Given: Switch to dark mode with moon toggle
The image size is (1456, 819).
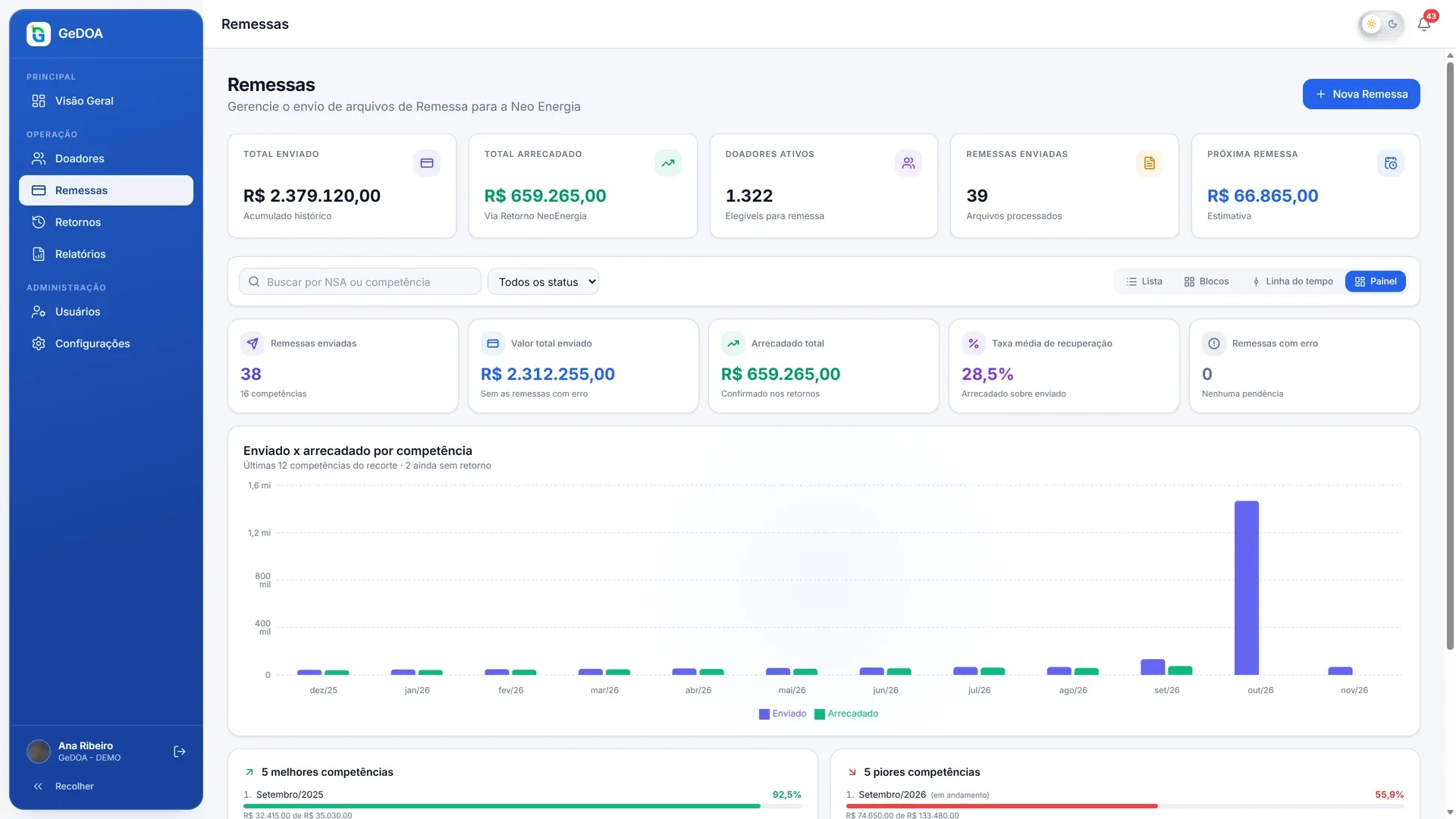Looking at the screenshot, I should tap(1392, 24).
